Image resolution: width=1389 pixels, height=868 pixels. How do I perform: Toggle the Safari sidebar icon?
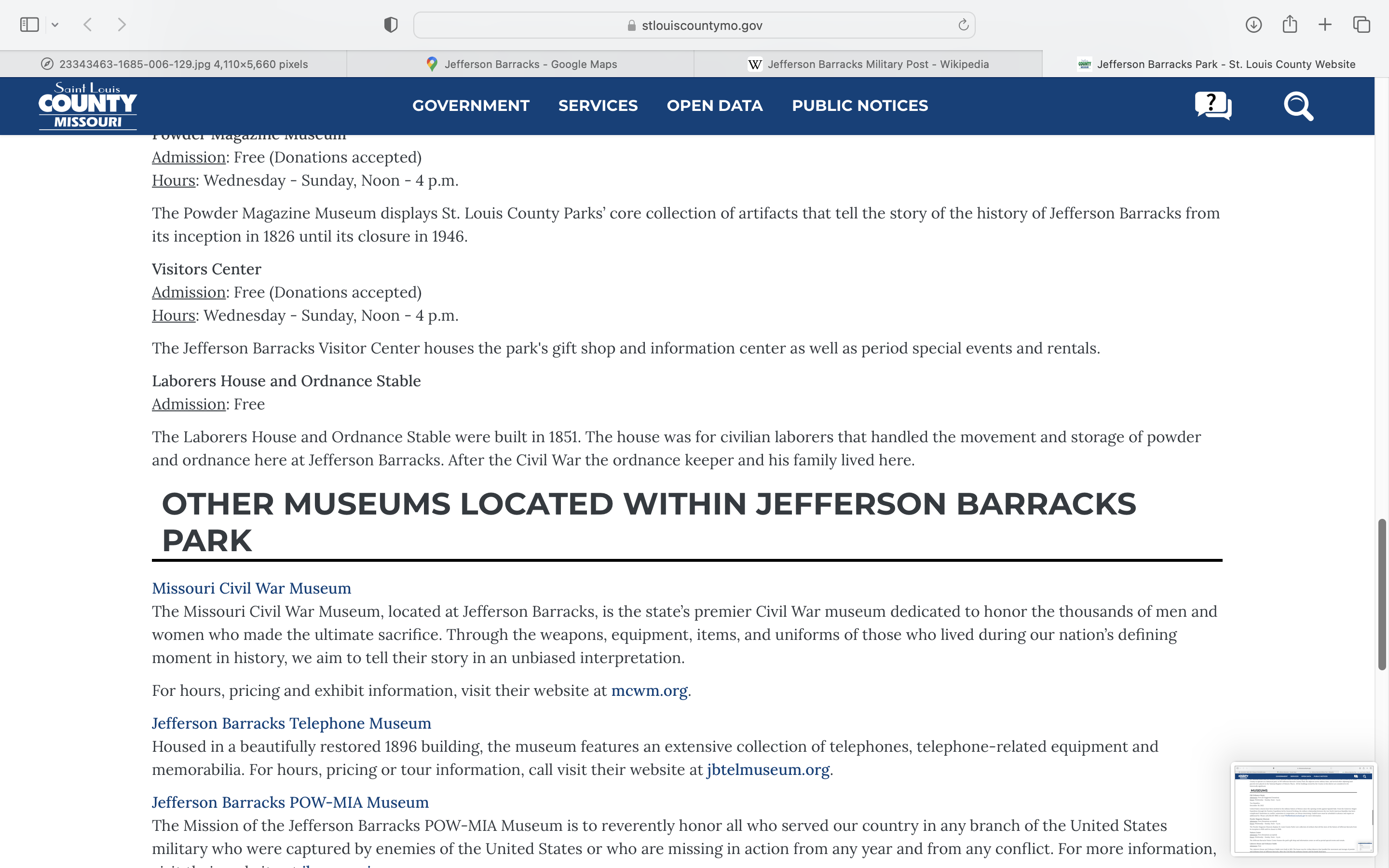[x=29, y=25]
